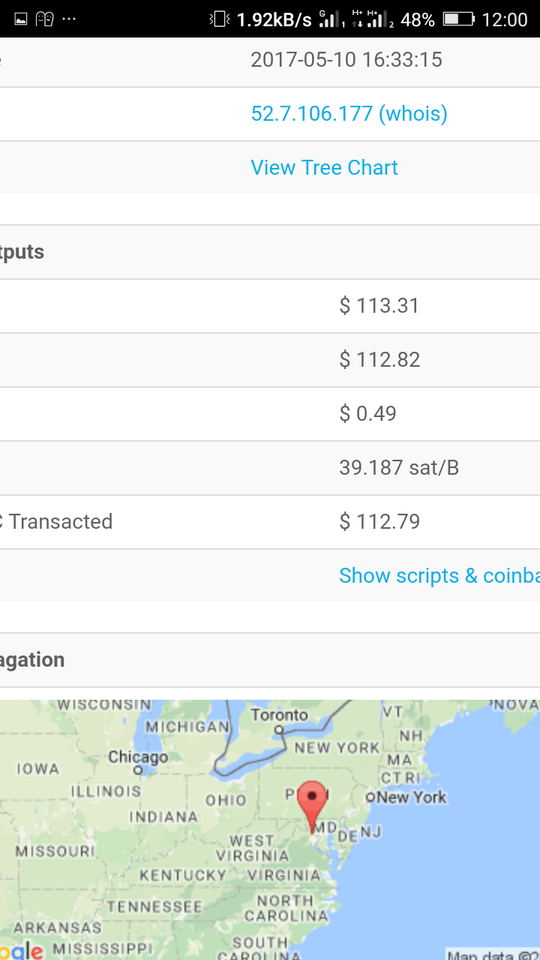Open the View Tree Chart link
Viewport: 540px width, 960px height.
tap(324, 167)
